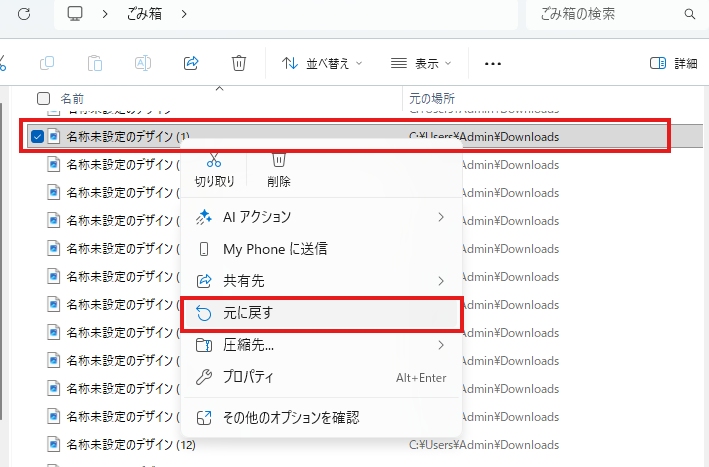The height and width of the screenshot is (467, 709).
Task: Open プロパティ from context menu
Action: tap(321, 377)
